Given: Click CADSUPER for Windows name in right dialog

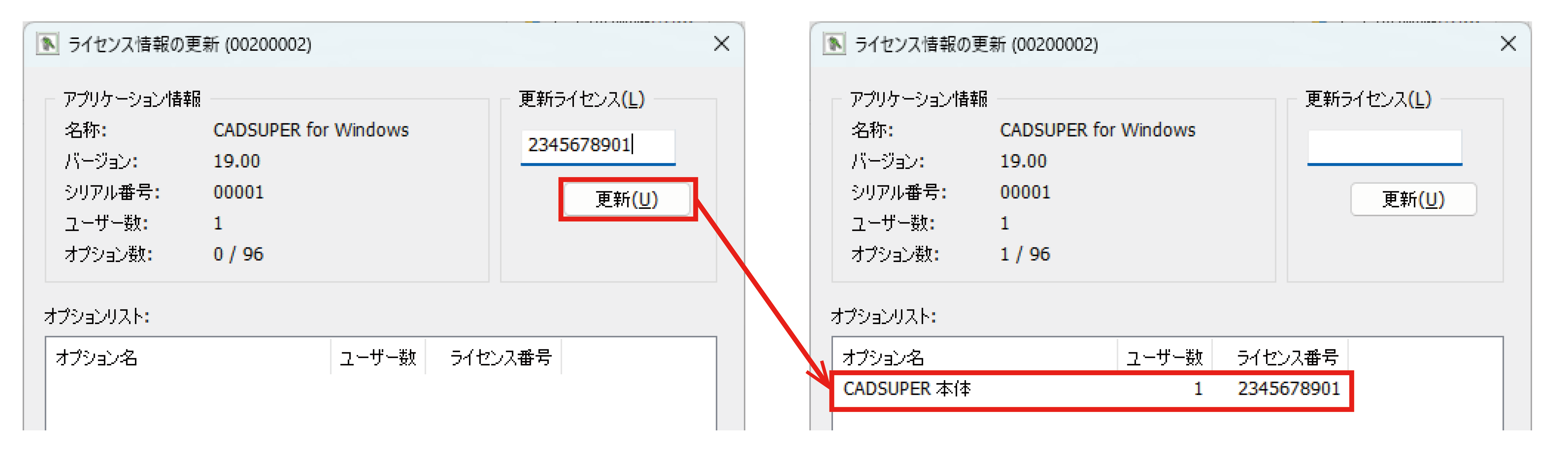Looking at the screenshot, I should coord(1098,130).
